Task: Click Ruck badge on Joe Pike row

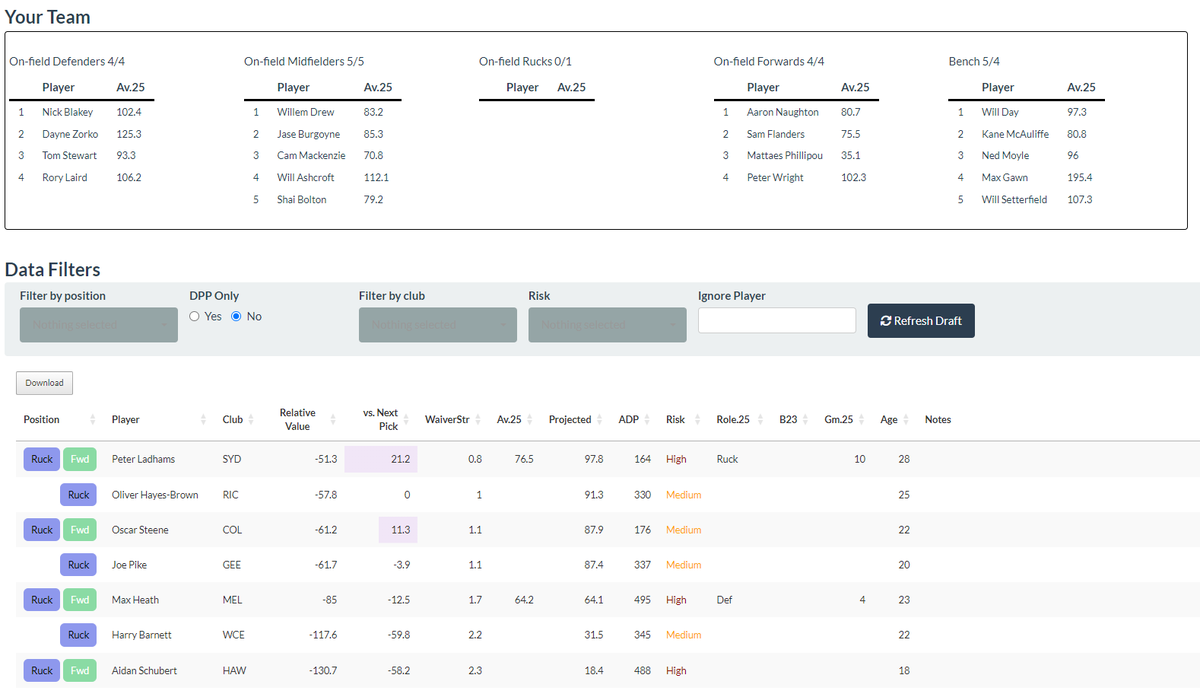Action: [79, 564]
